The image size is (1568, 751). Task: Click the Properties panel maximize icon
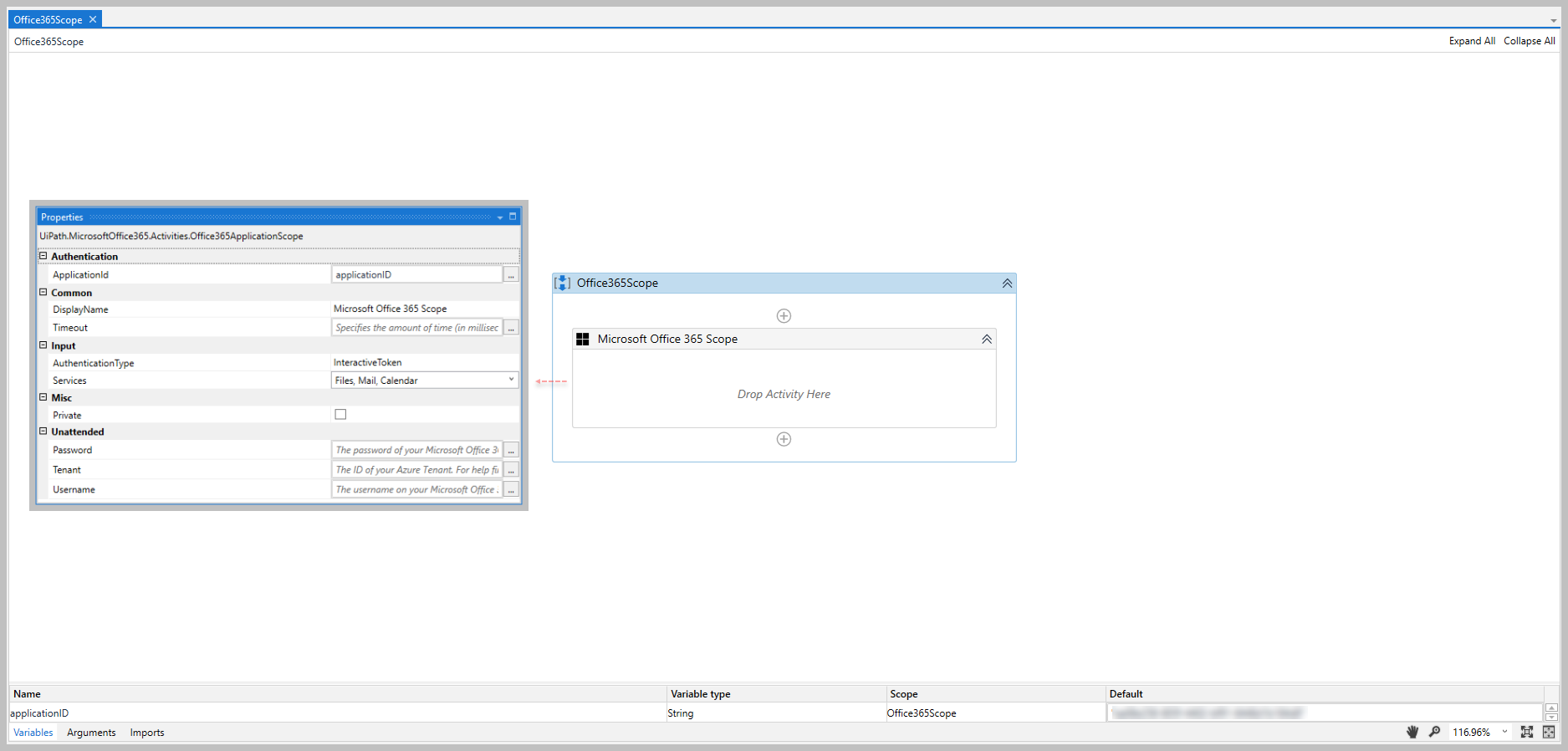pos(513,217)
